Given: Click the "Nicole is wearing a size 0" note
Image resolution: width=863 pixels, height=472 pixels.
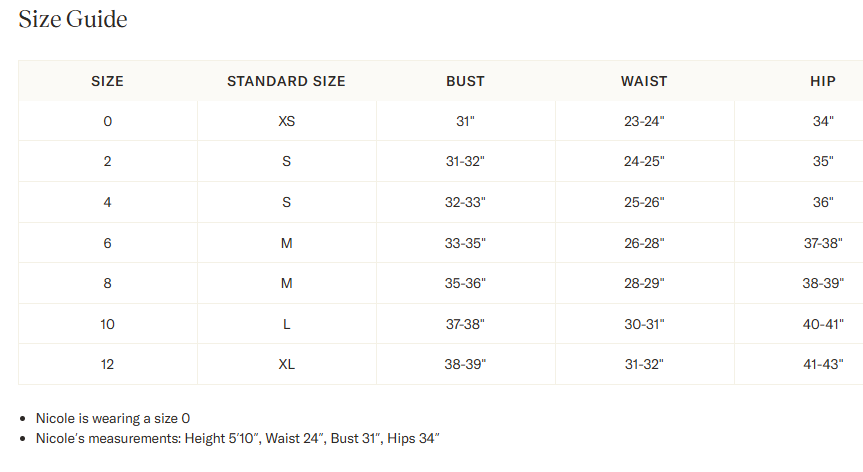Looking at the screenshot, I should 113,418.
